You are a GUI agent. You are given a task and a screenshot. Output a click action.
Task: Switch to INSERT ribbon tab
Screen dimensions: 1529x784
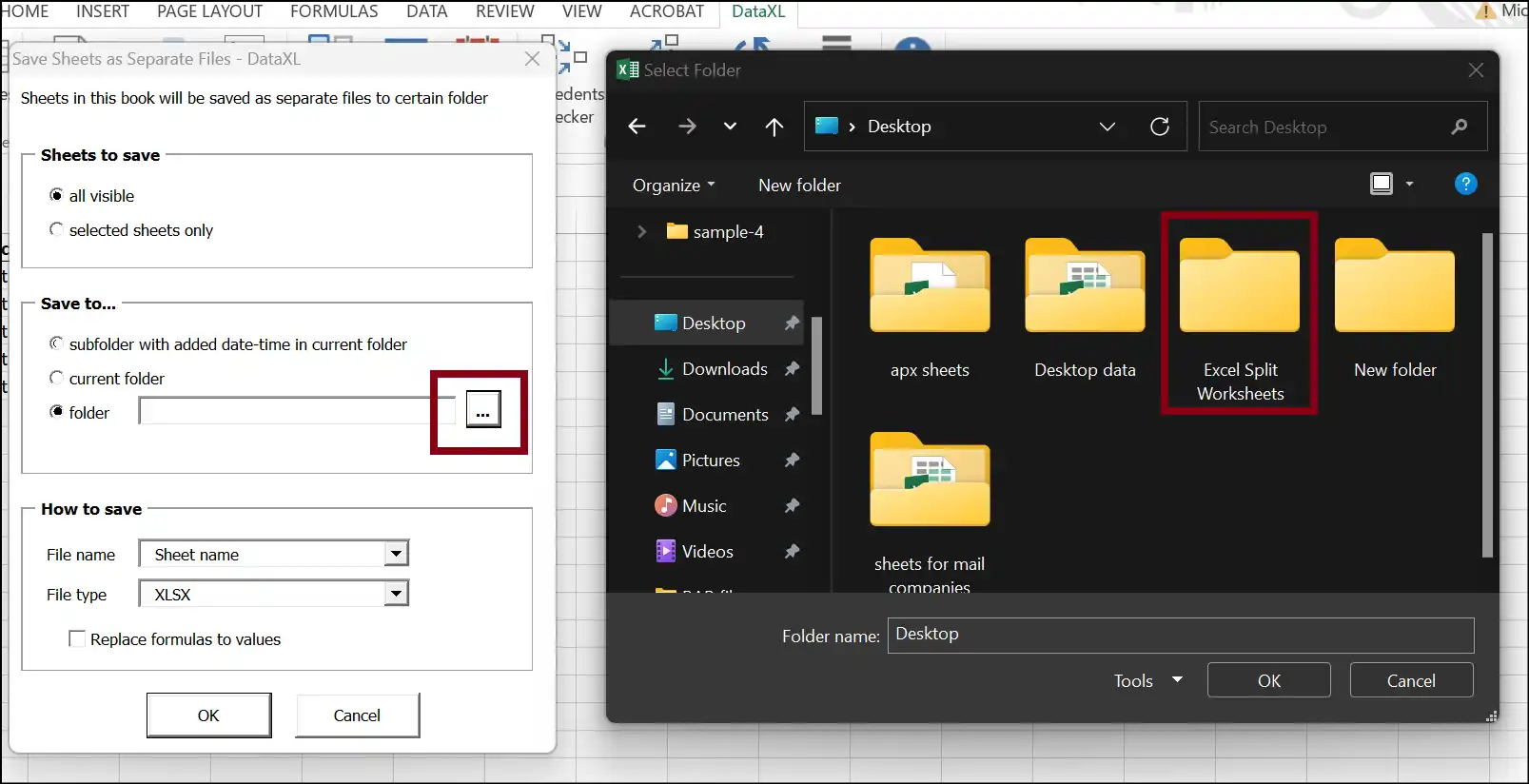103,11
